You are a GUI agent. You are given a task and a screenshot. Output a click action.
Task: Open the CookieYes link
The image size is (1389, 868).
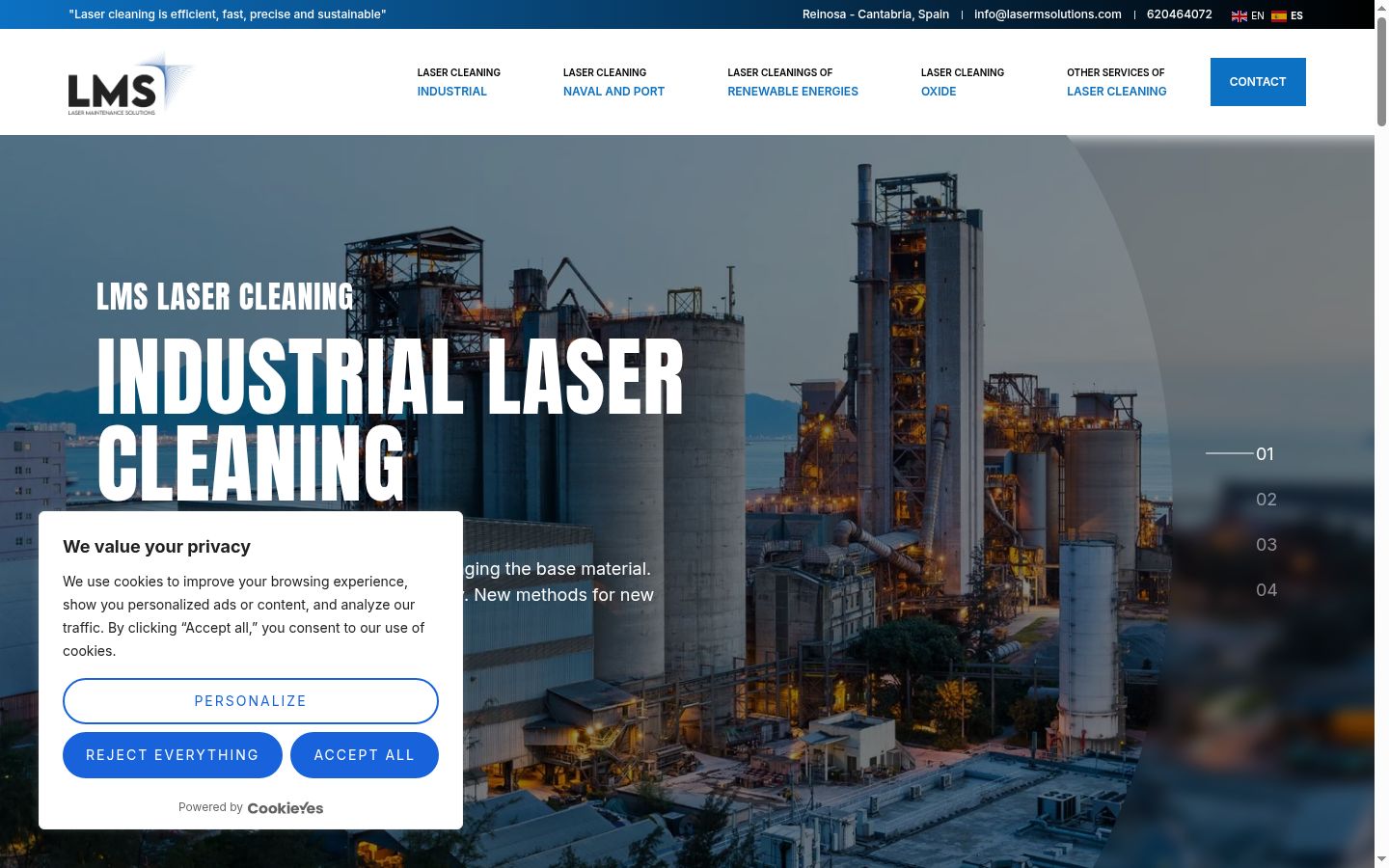pyautogui.click(x=286, y=808)
